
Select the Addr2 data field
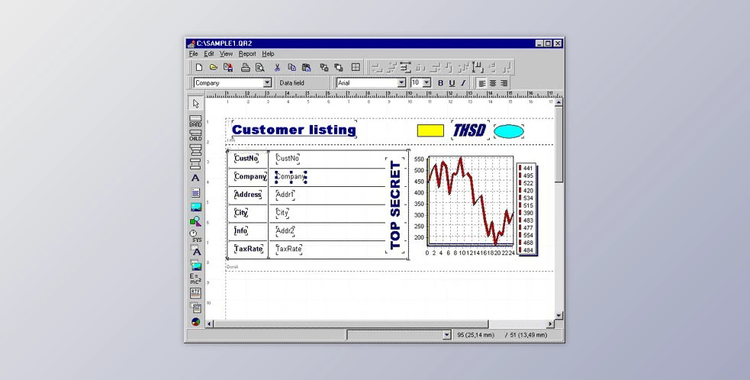point(285,231)
